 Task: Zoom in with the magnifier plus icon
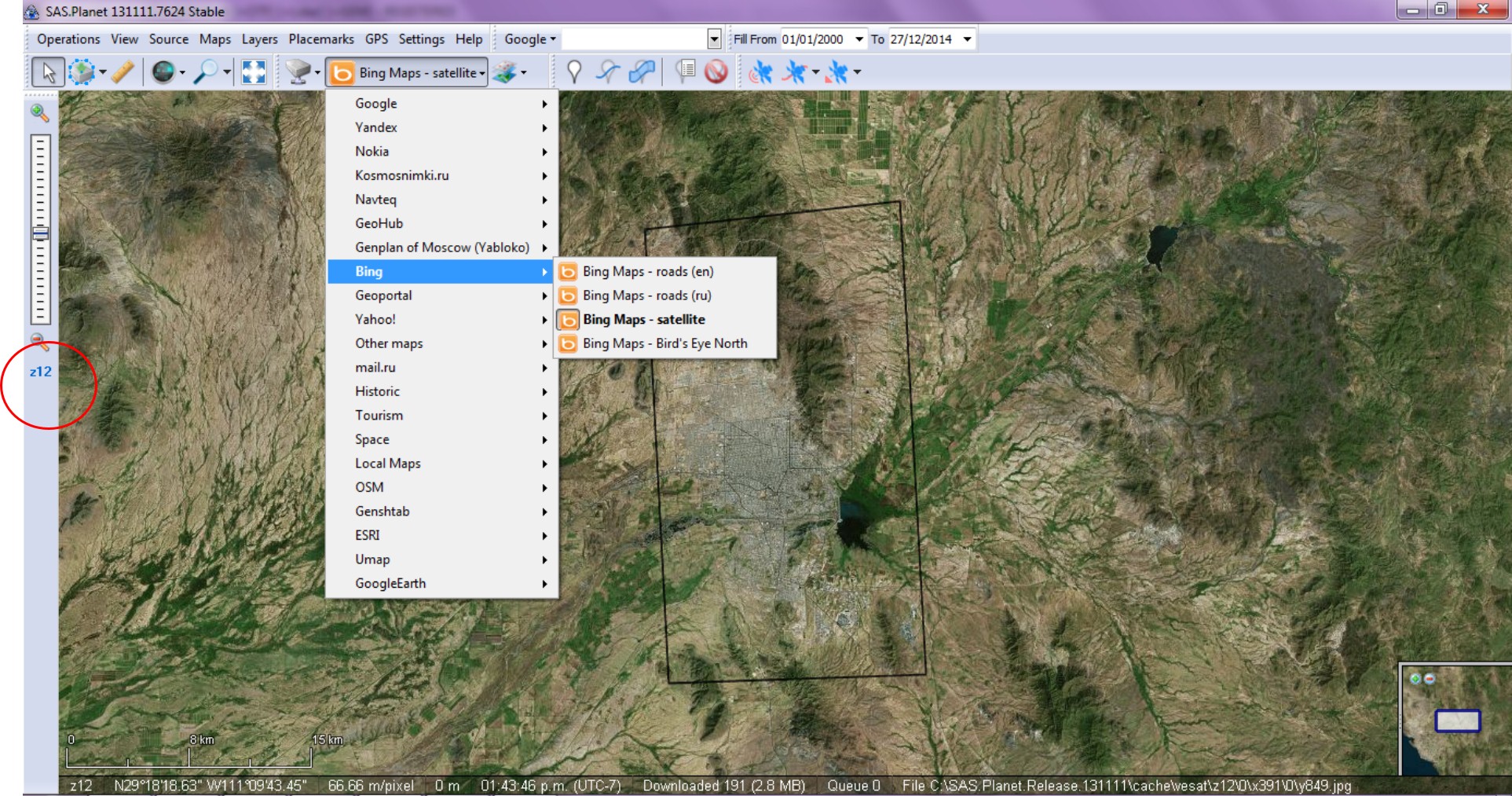pos(39,113)
